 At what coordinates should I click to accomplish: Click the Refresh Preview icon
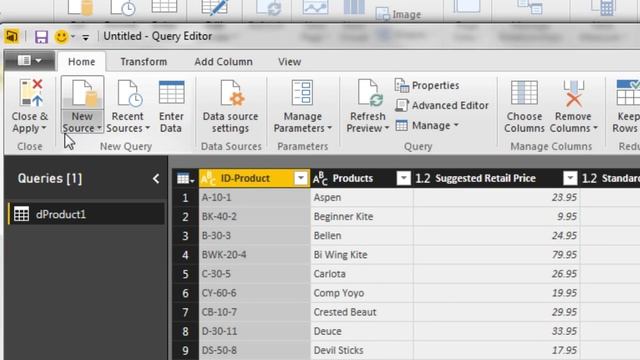click(369, 93)
